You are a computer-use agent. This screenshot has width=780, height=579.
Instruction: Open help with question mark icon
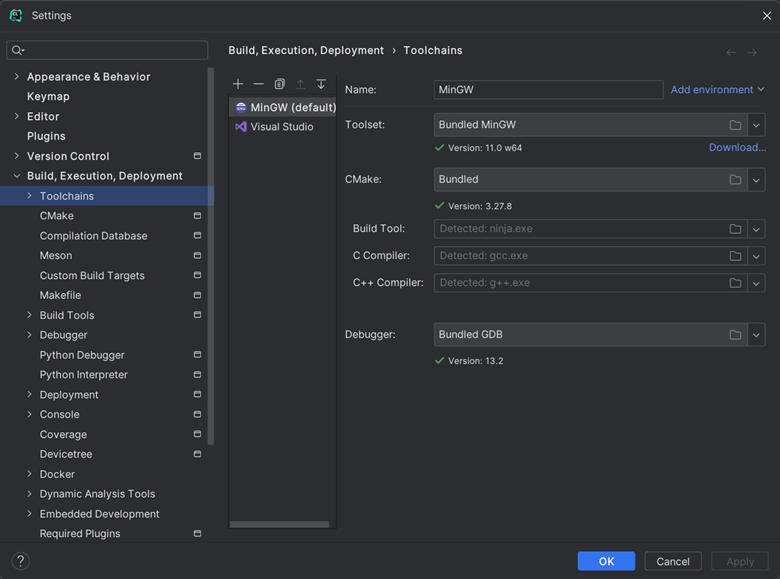pyautogui.click(x=20, y=561)
